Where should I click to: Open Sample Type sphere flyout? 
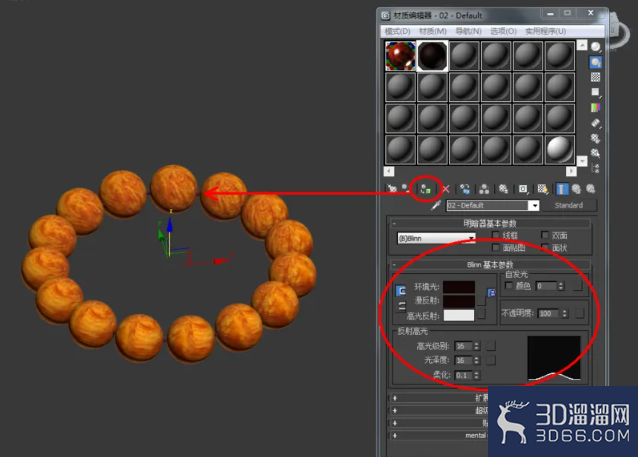click(x=596, y=47)
